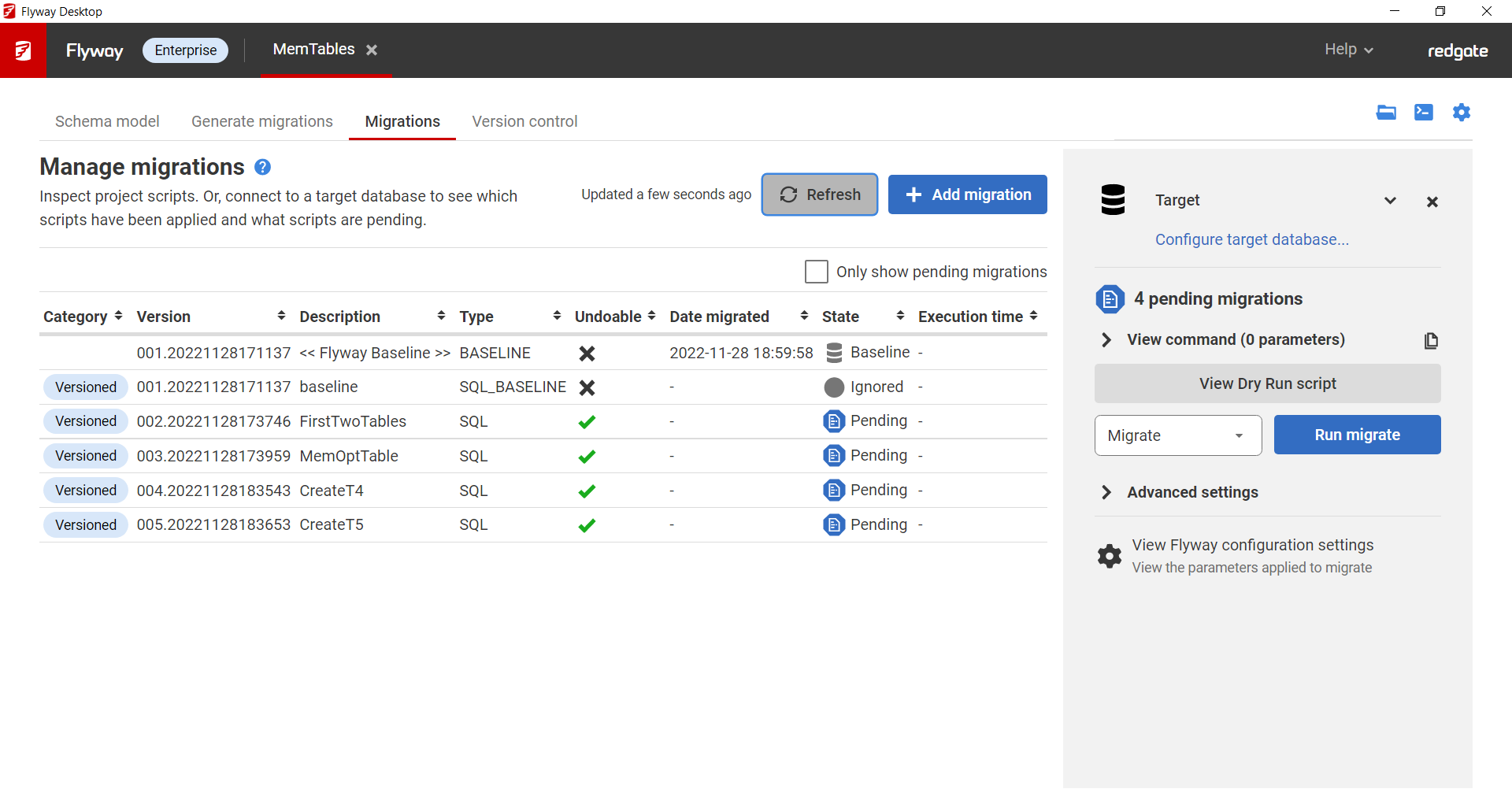Switch to the Version control tab
Viewport: 1512px width, 811px height.
524,121
